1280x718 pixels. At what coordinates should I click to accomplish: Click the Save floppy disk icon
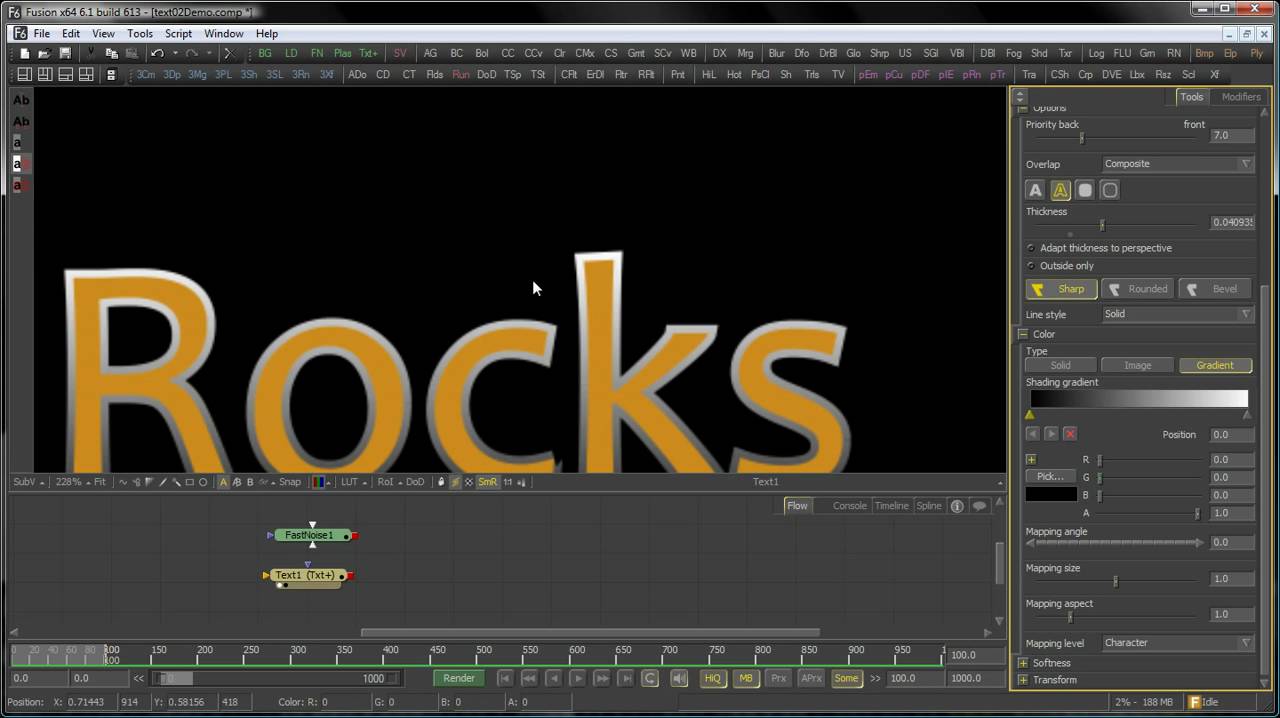65,53
